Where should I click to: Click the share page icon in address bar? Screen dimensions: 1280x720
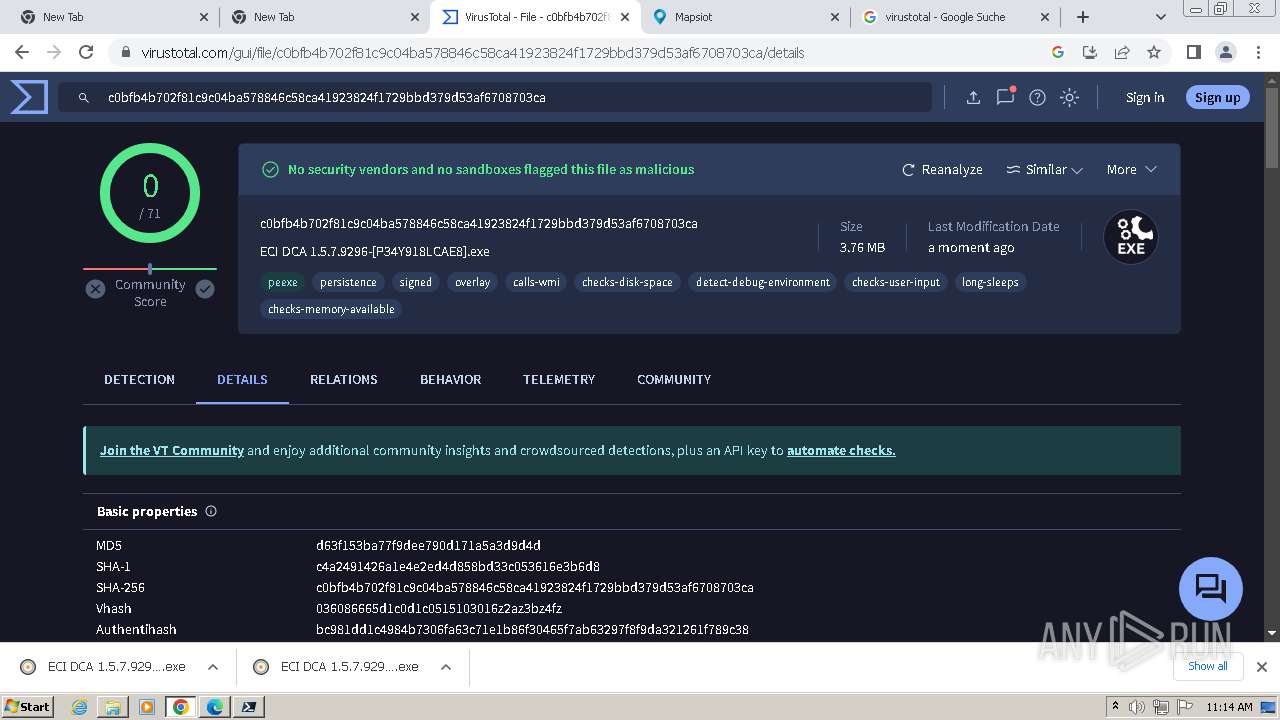(1122, 52)
